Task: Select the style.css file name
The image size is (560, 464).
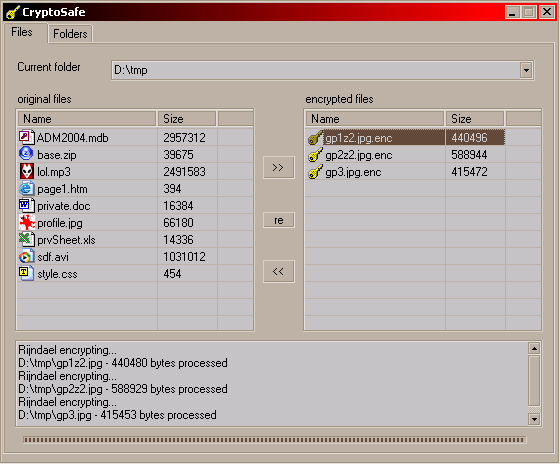Action: pyautogui.click(x=58, y=274)
